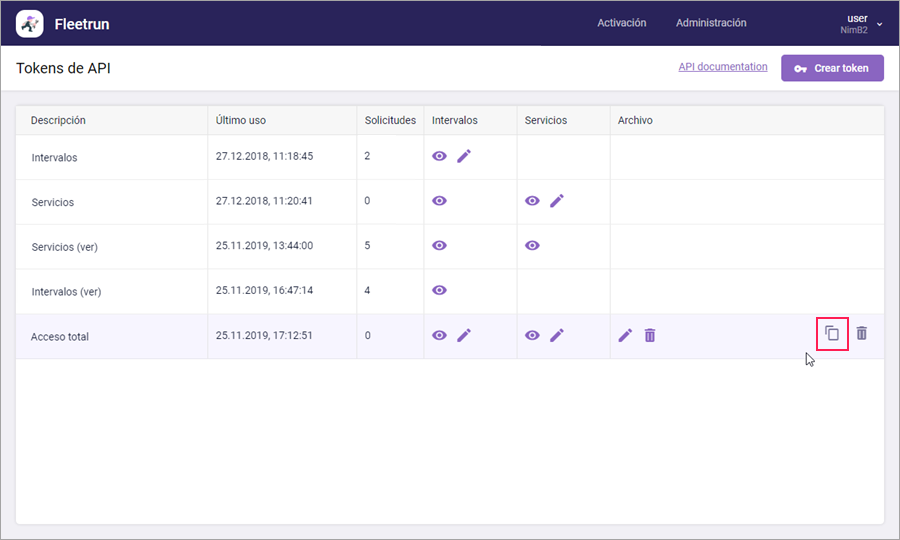Image resolution: width=900 pixels, height=540 pixels.
Task: Click the date 27.12.2018, 11:18:45
Action: [265, 156]
